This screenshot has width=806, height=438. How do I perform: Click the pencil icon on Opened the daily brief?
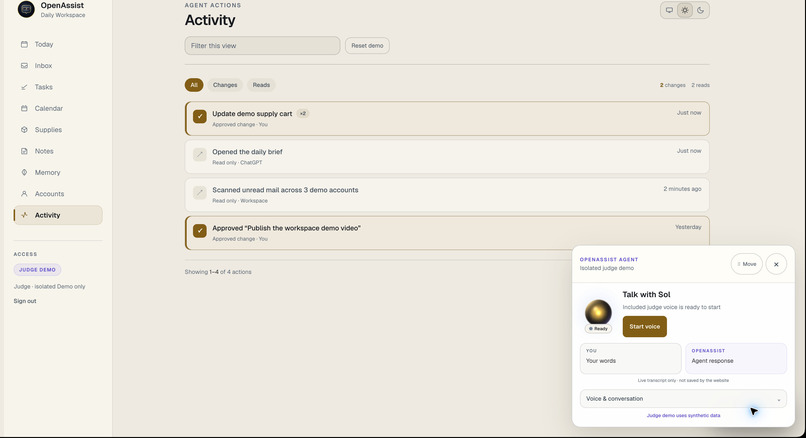199,154
